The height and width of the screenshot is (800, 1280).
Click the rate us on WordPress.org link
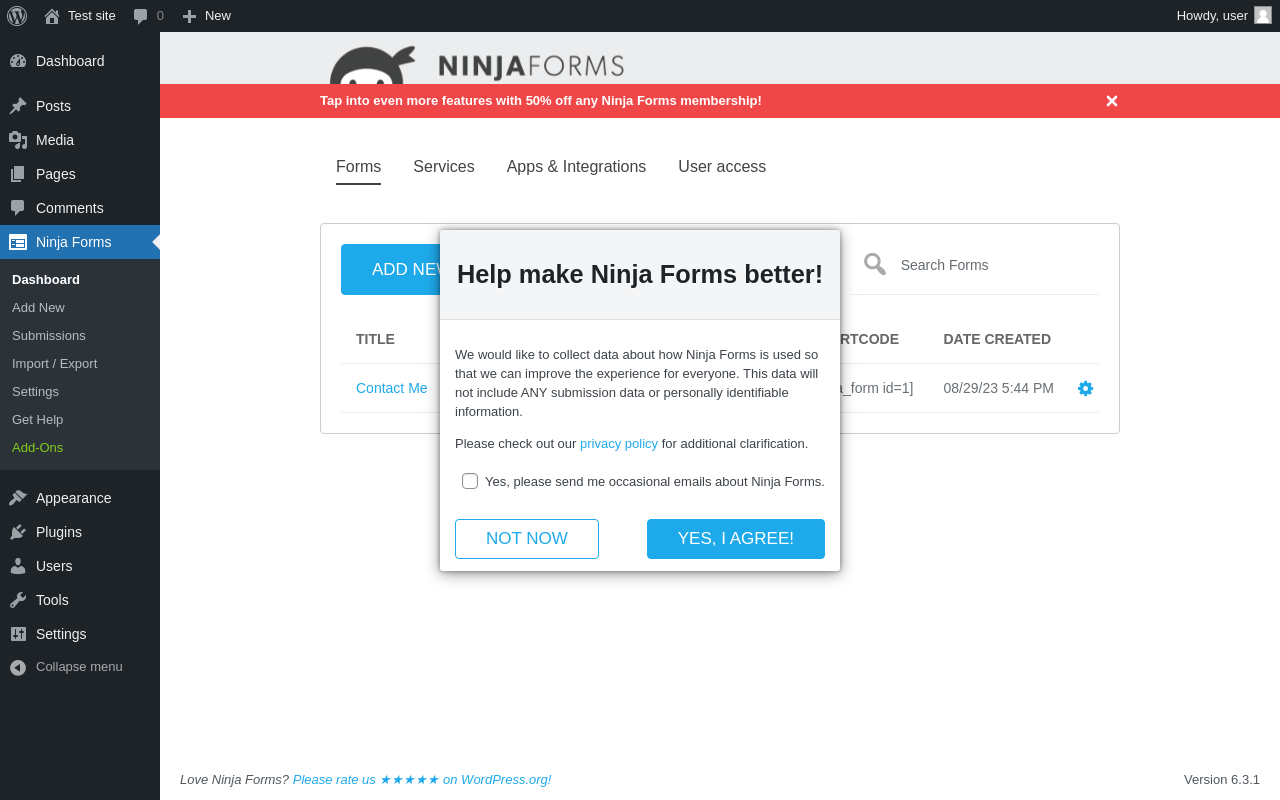tap(422, 779)
